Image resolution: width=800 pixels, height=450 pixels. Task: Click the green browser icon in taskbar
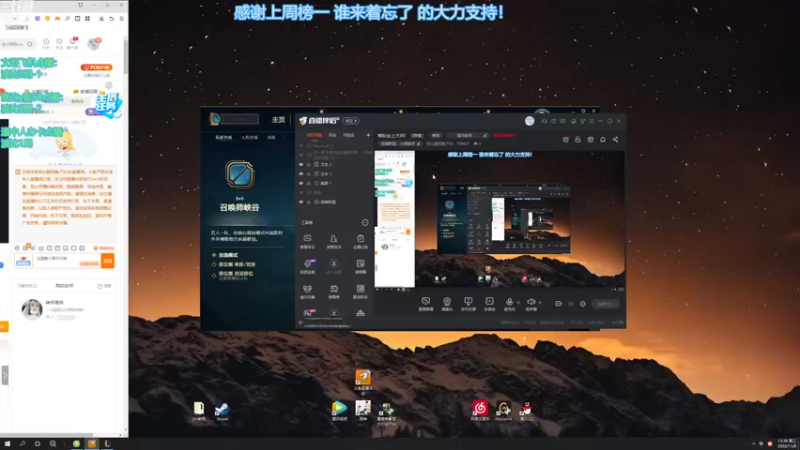click(76, 444)
